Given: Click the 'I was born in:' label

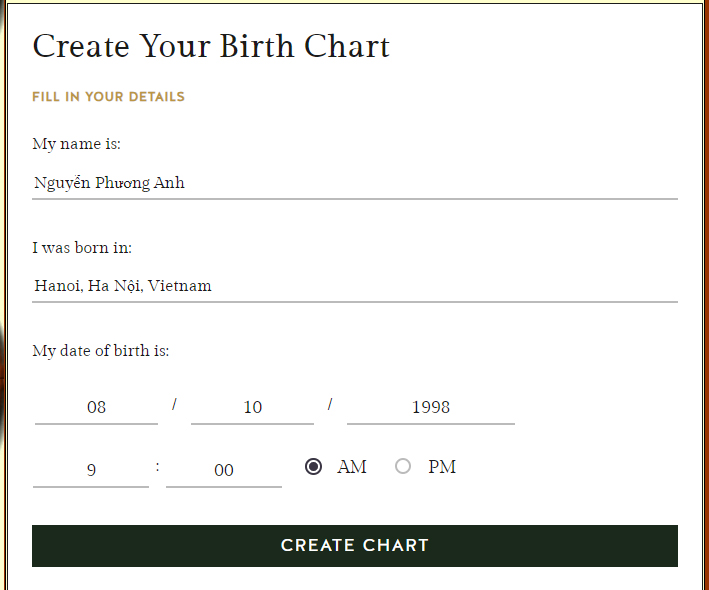Looking at the screenshot, I should [82, 248].
